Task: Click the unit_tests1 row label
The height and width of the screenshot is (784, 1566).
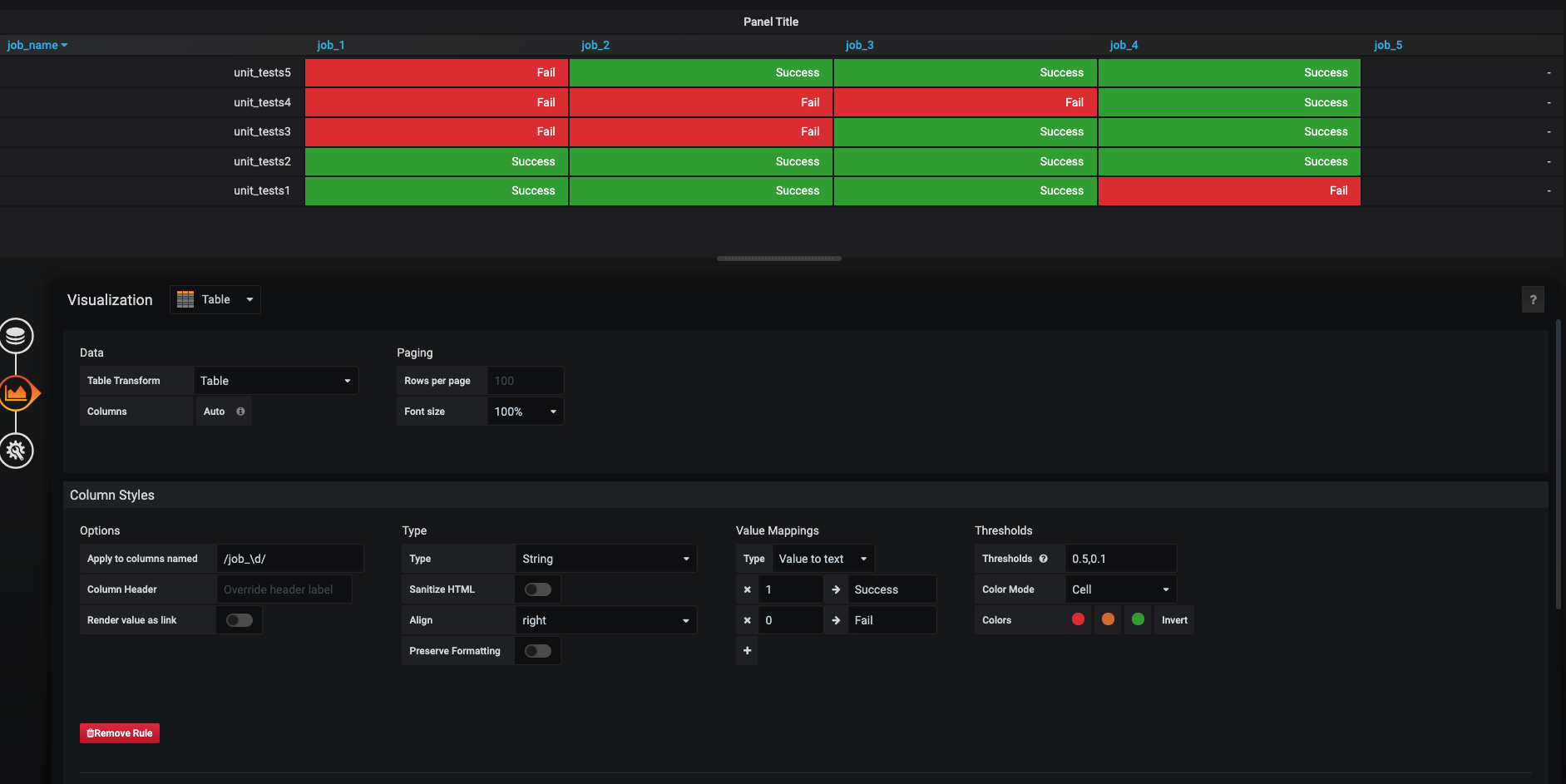Action: 262,190
